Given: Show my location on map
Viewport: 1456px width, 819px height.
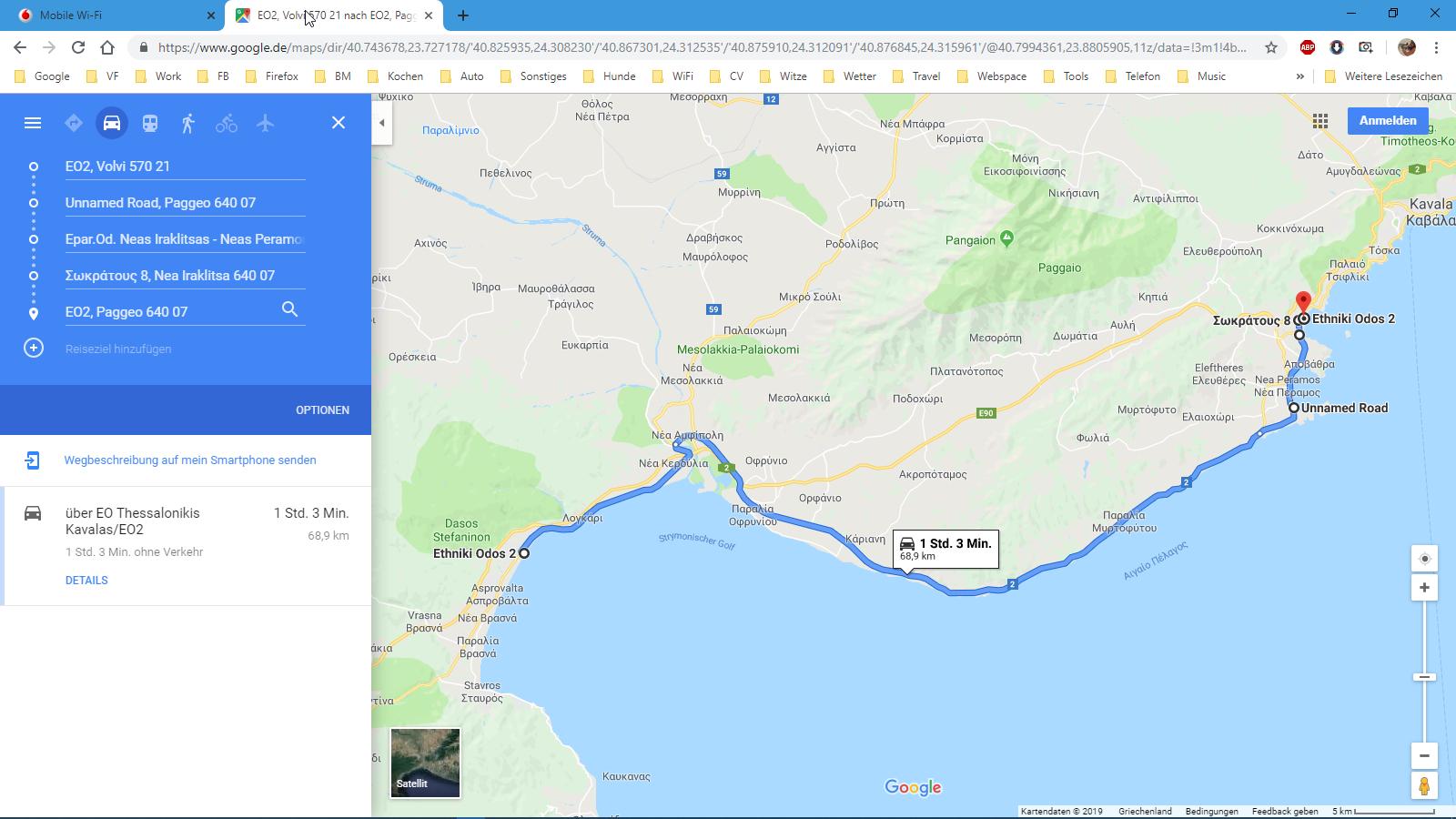Looking at the screenshot, I should point(1424,559).
